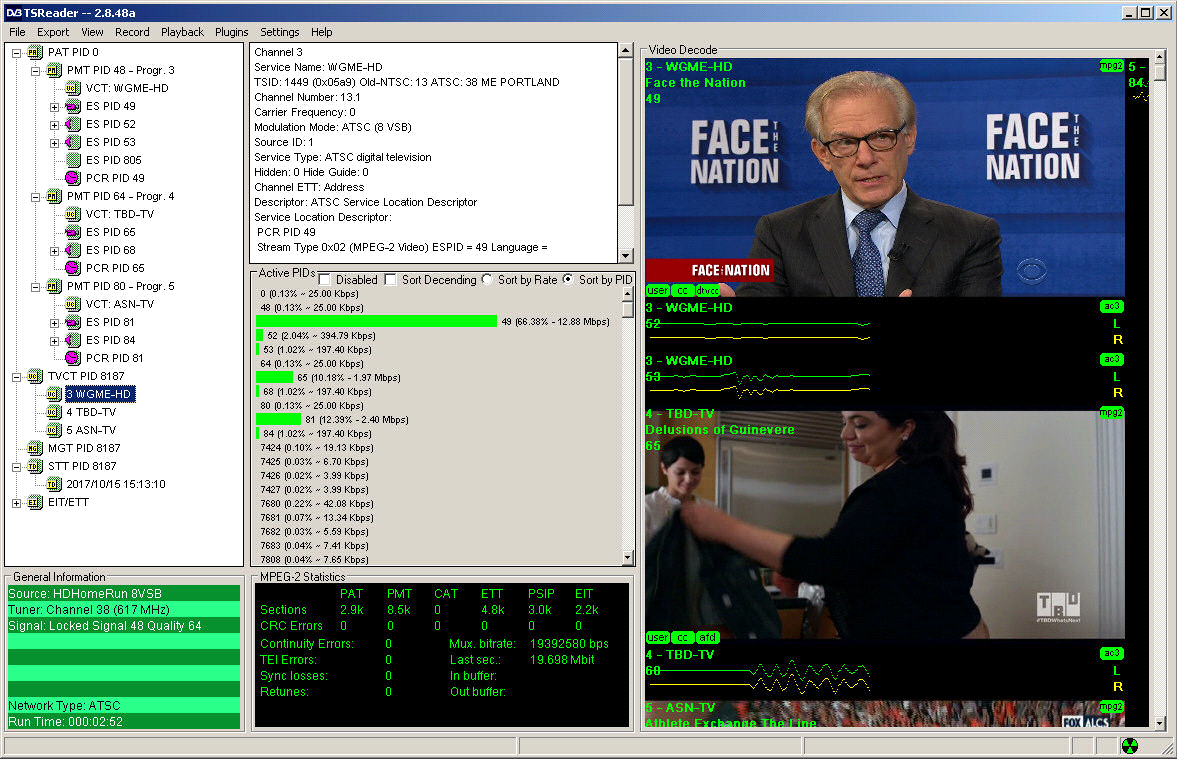Screen dimensions: 1177x759
Task: Click the Video Decode scroll up arrow
Action: (1160, 56)
